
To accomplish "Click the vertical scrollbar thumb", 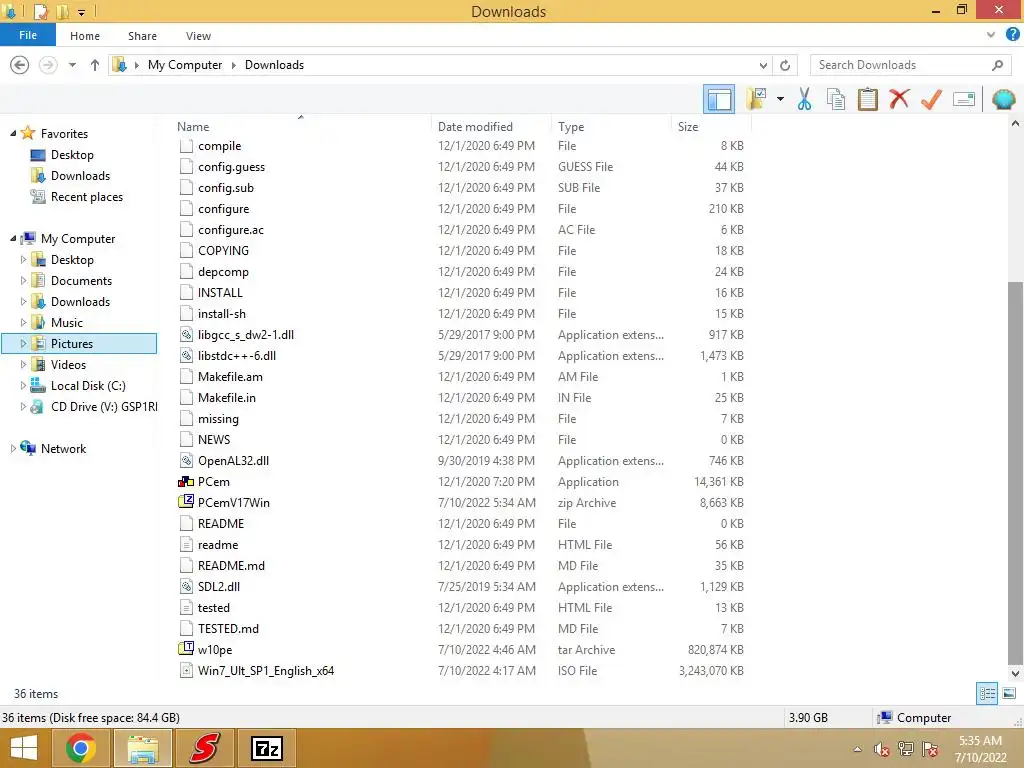I will click(1015, 472).
